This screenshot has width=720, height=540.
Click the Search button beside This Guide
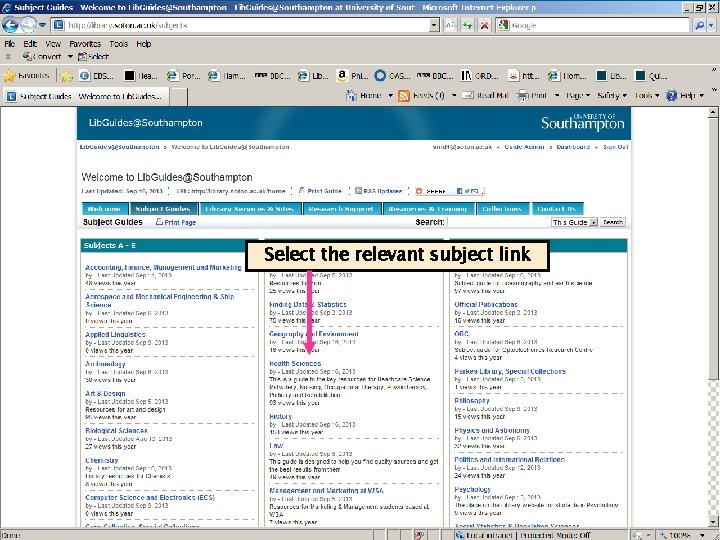pyautogui.click(x=613, y=222)
